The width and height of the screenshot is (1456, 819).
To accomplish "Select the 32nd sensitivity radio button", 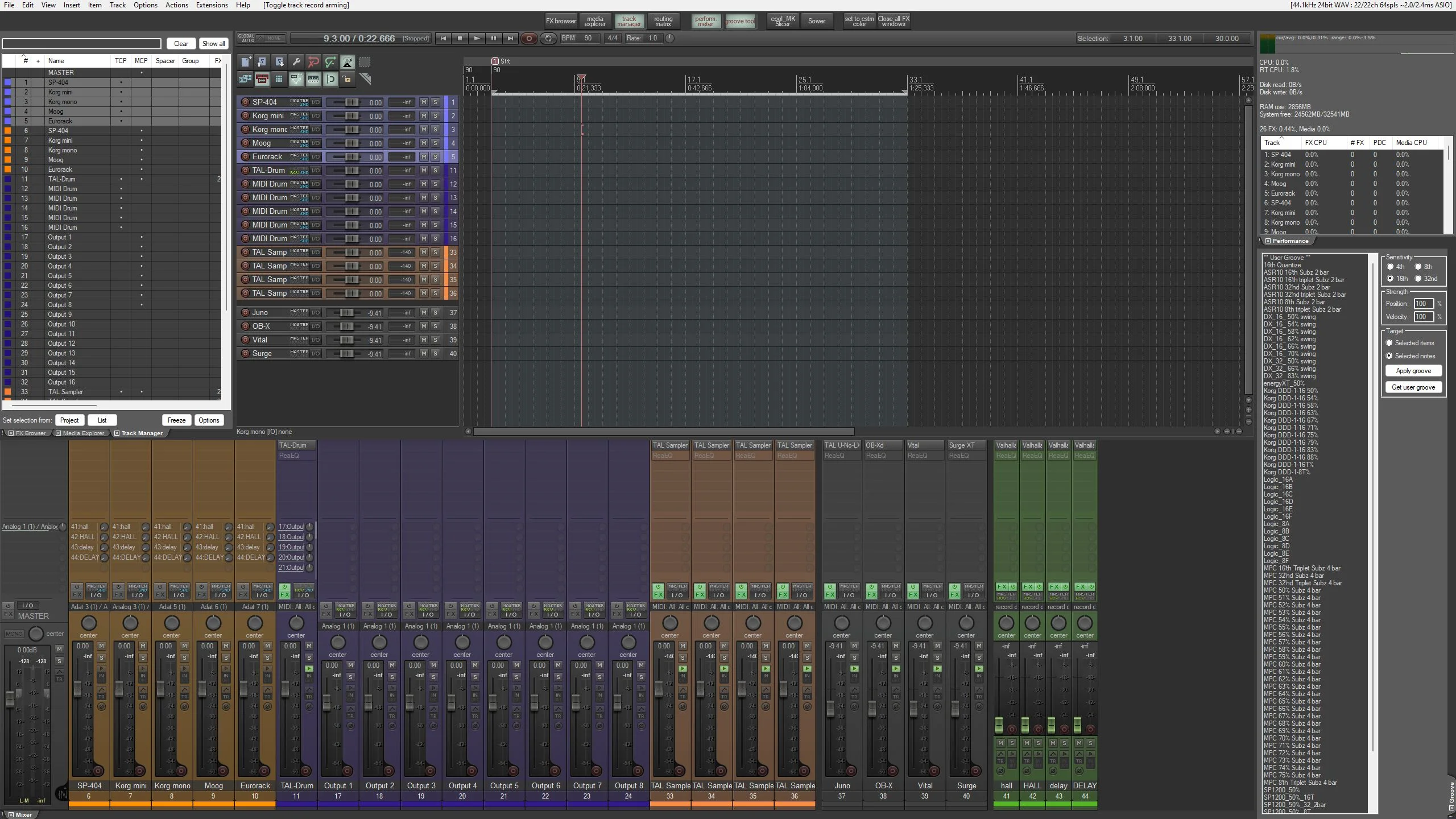I will [1418, 279].
